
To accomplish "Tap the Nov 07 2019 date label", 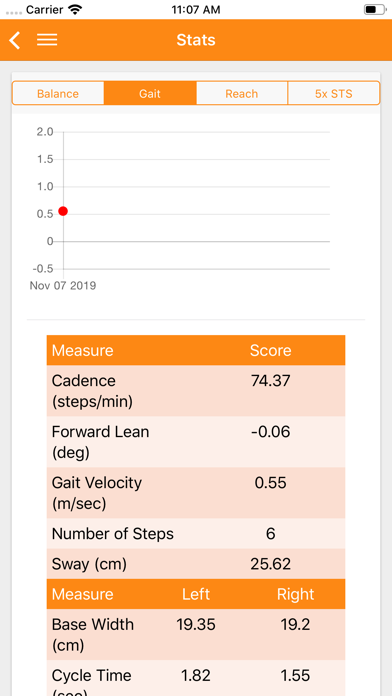I will coord(63,285).
